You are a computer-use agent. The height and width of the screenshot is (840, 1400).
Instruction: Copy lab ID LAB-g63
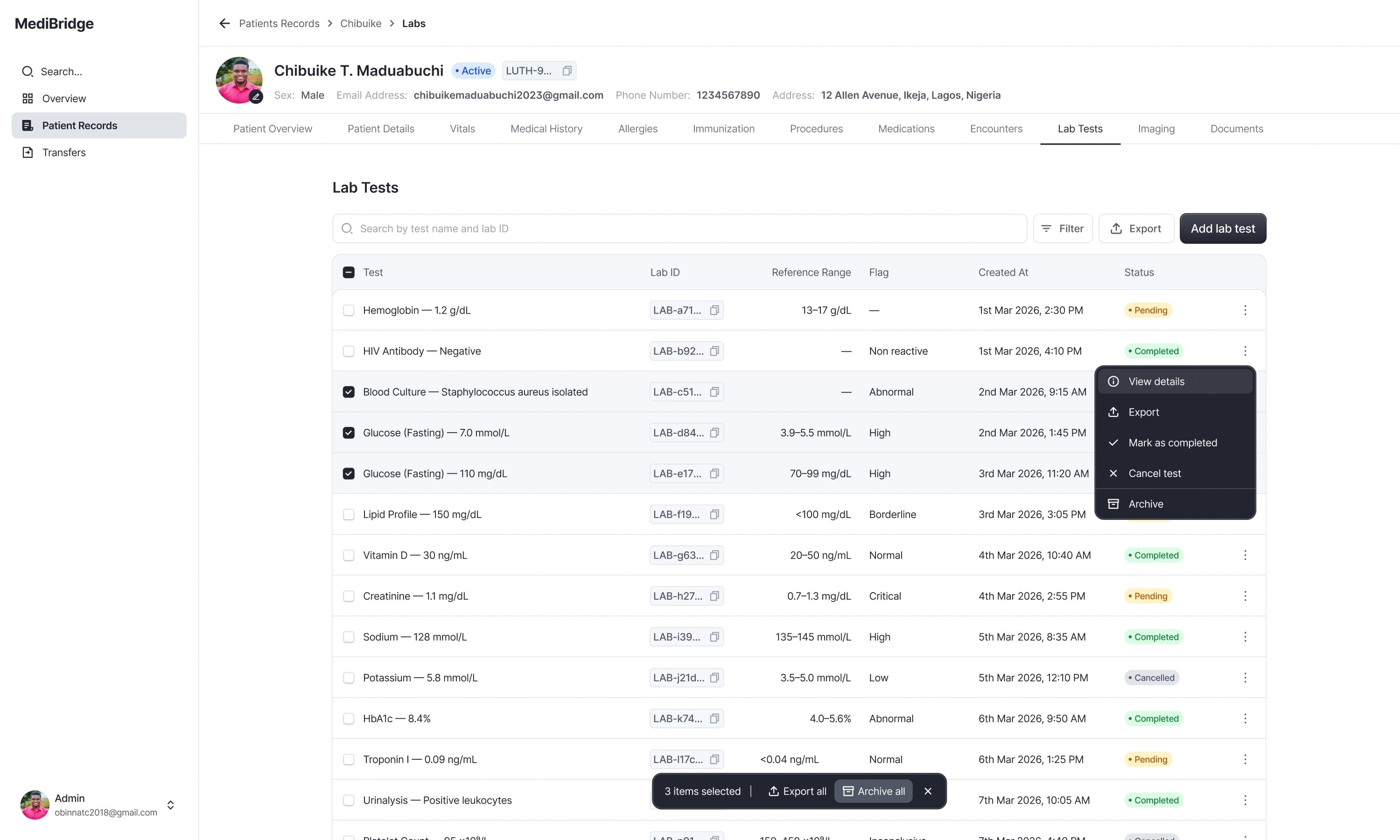coord(714,555)
